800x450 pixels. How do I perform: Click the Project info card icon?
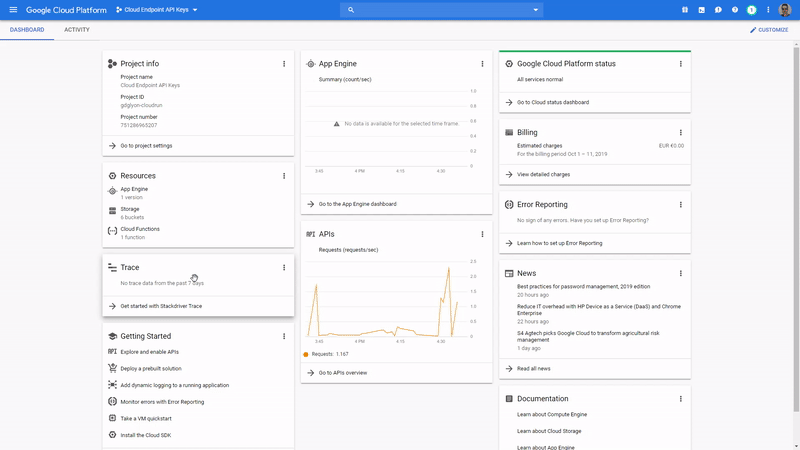pos(112,64)
